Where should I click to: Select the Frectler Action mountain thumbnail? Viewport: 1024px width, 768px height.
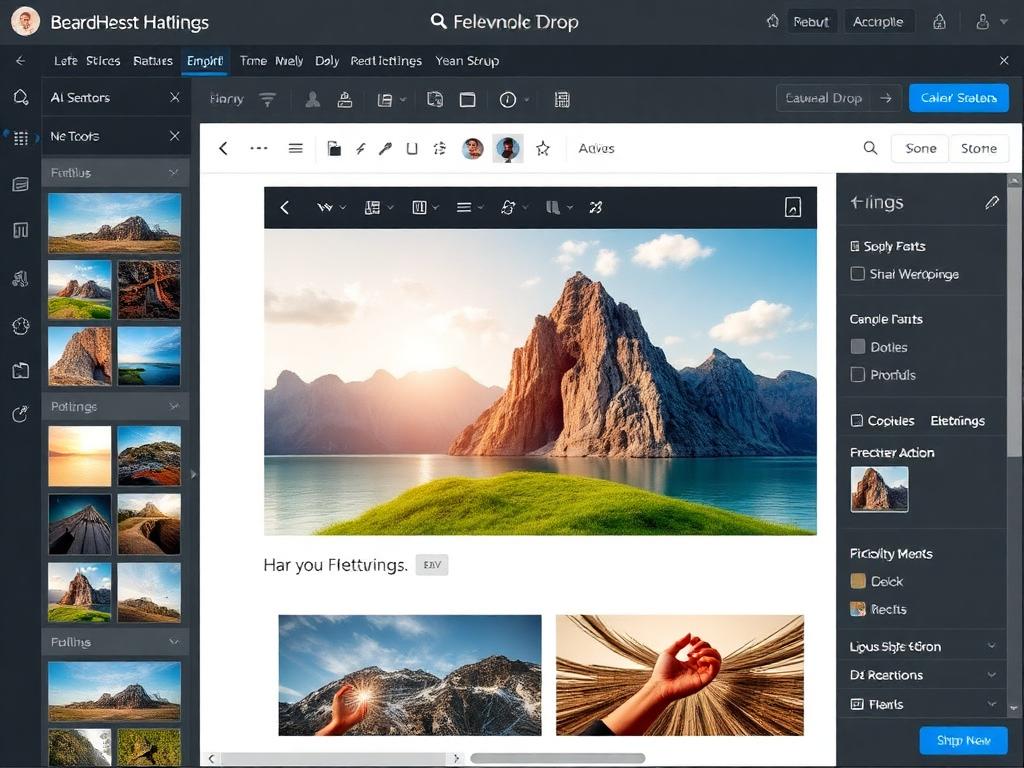[879, 489]
